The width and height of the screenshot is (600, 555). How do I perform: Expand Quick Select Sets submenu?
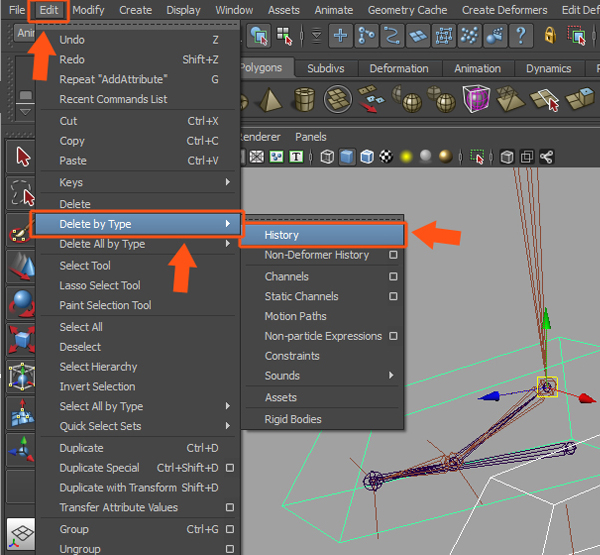pyautogui.click(x=138, y=426)
